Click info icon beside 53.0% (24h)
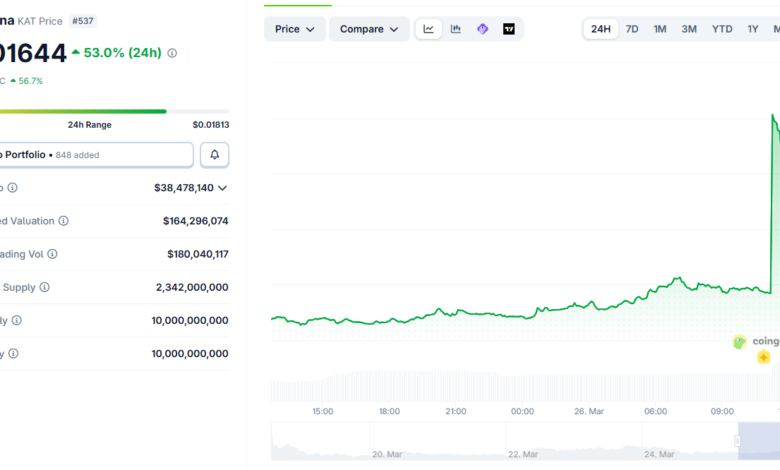780x470 pixels. click(x=172, y=53)
